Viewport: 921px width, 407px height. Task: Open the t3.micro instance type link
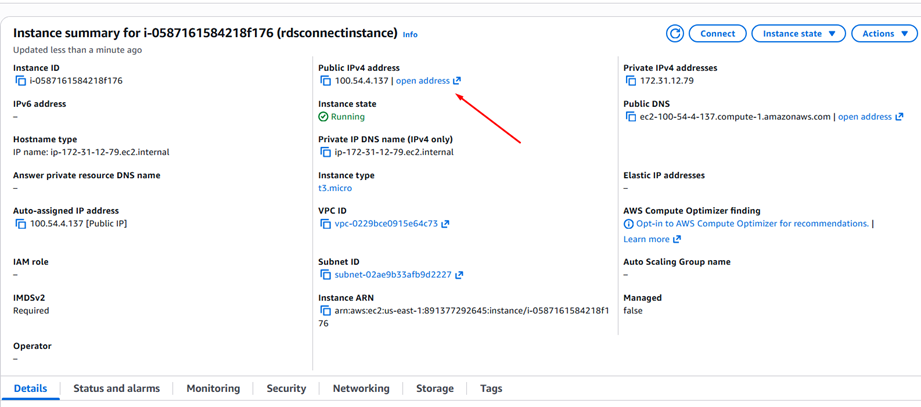point(335,188)
